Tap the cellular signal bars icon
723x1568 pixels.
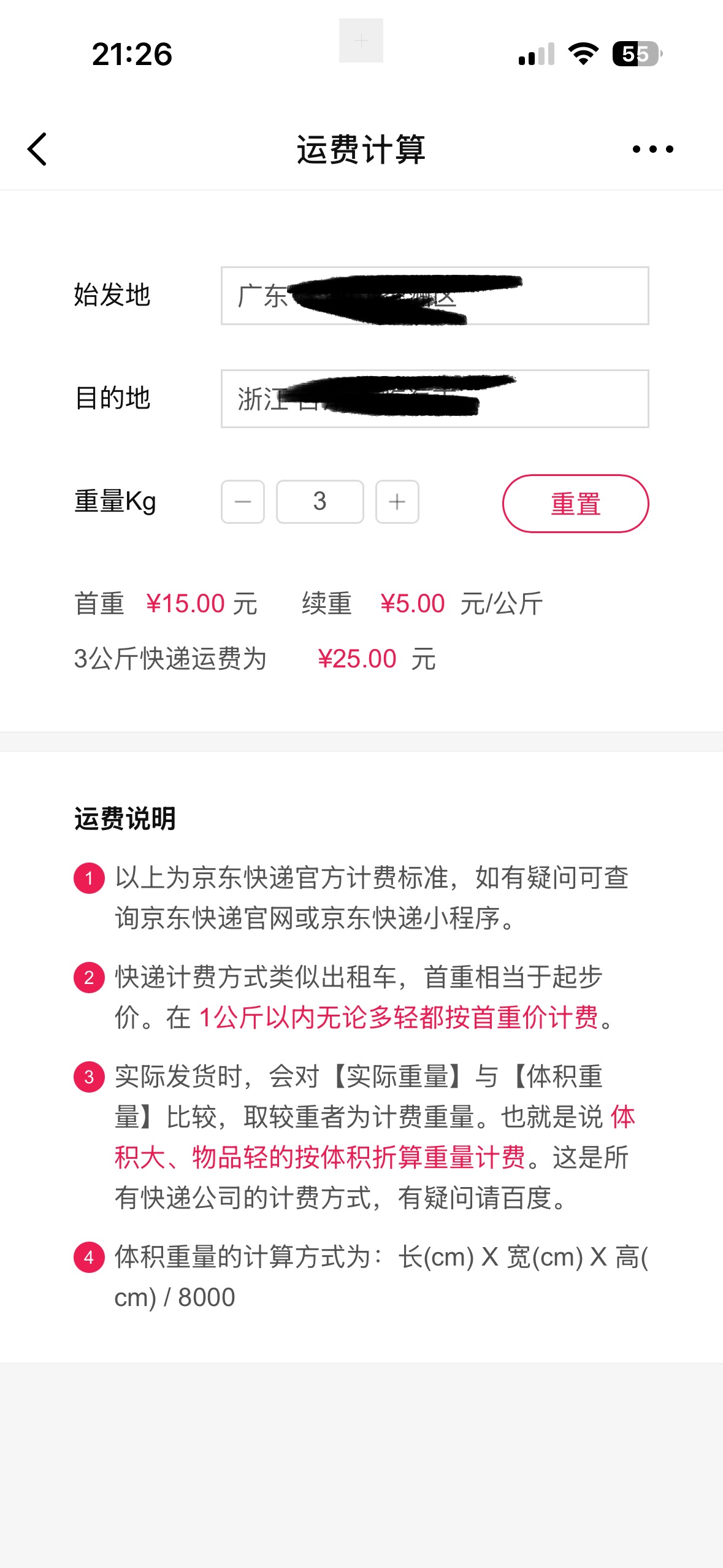pyautogui.click(x=537, y=54)
